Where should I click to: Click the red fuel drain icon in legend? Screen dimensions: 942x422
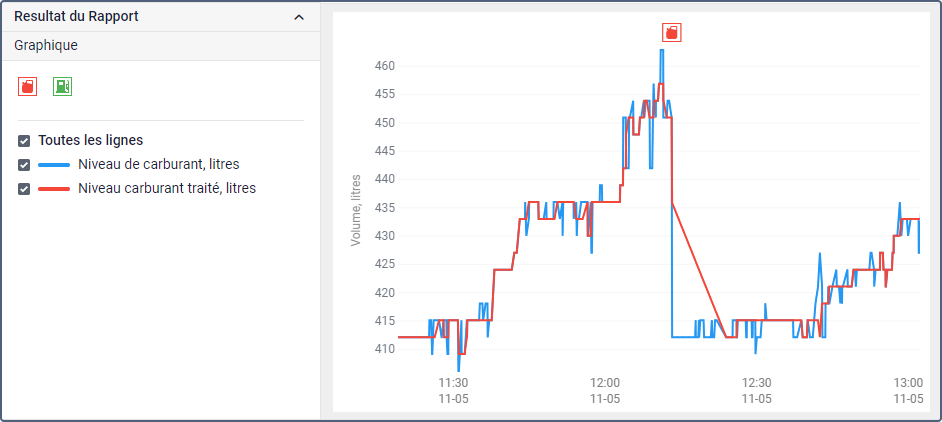point(28,87)
